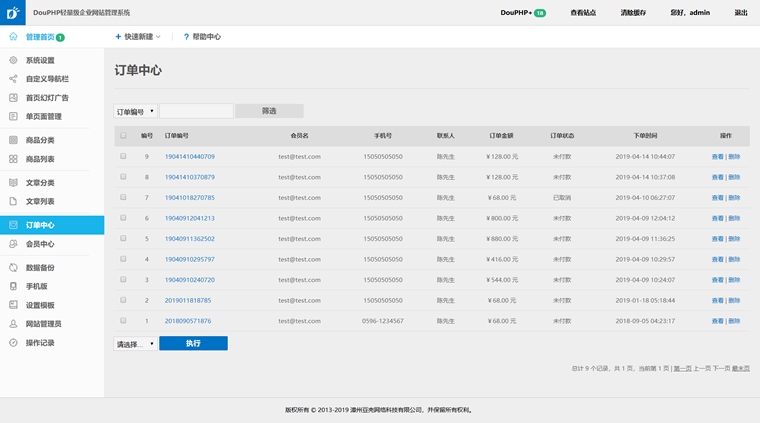
Task: Click the order search input field
Action: 197,111
